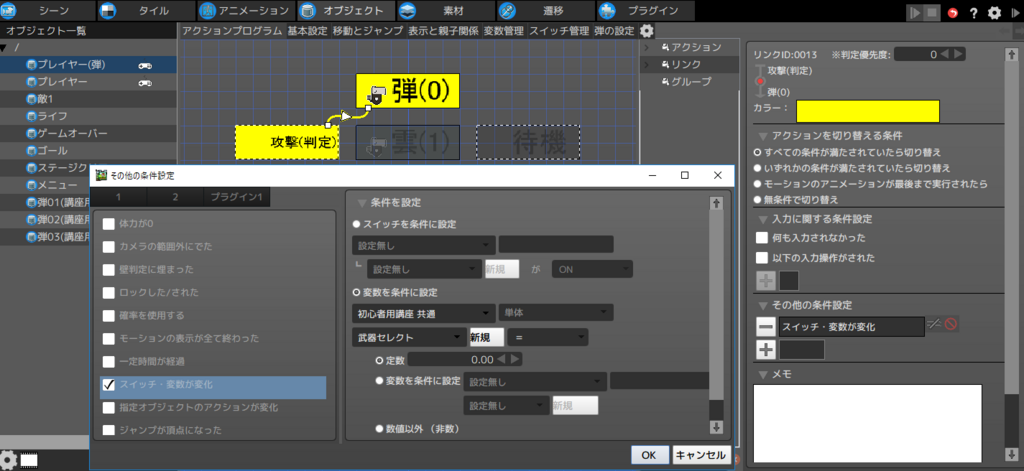1024x471 pixels.
Task: Add other condition with the plus button
Action: (766, 350)
